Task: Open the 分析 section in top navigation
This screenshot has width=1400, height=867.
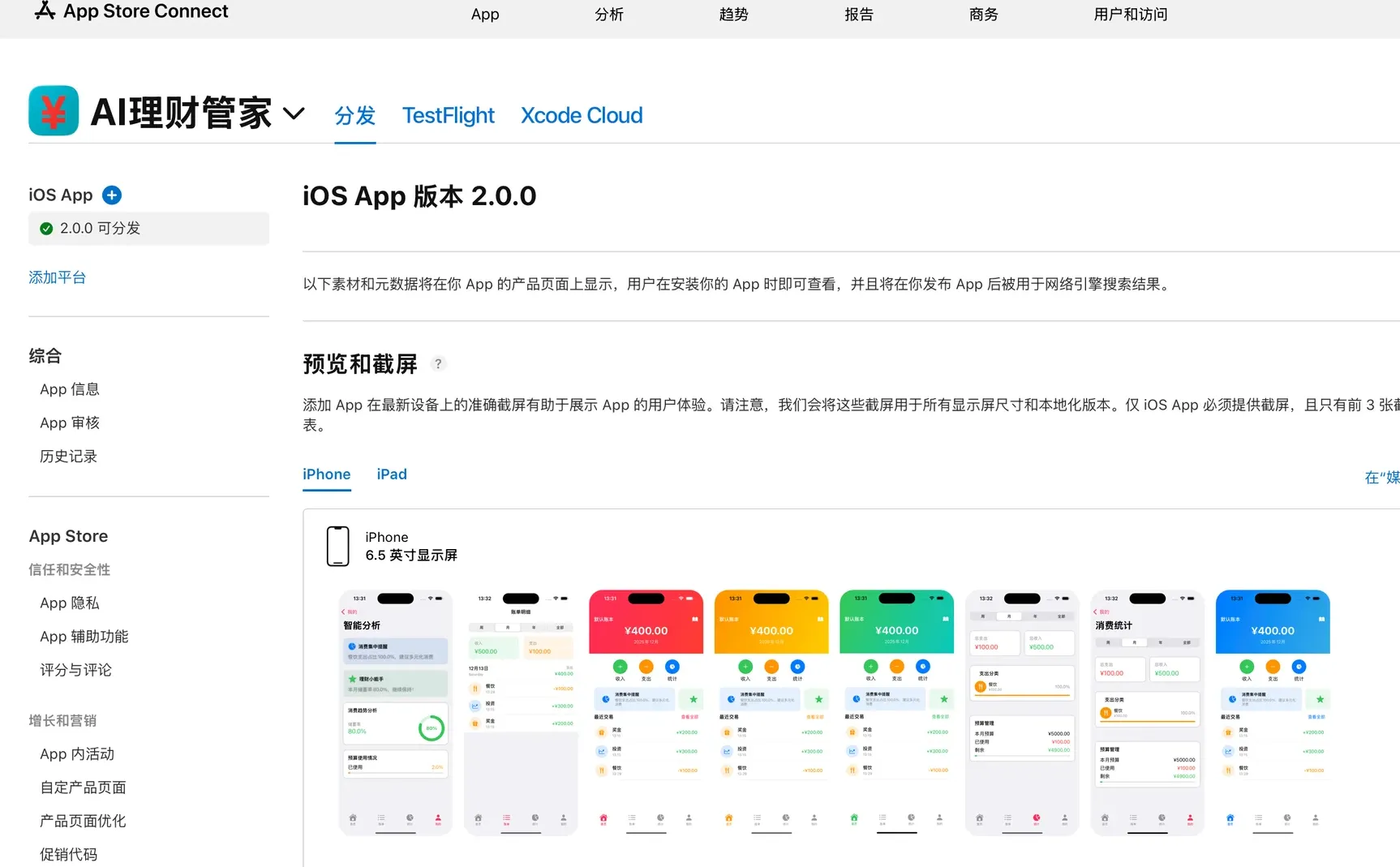Action: click(x=609, y=14)
